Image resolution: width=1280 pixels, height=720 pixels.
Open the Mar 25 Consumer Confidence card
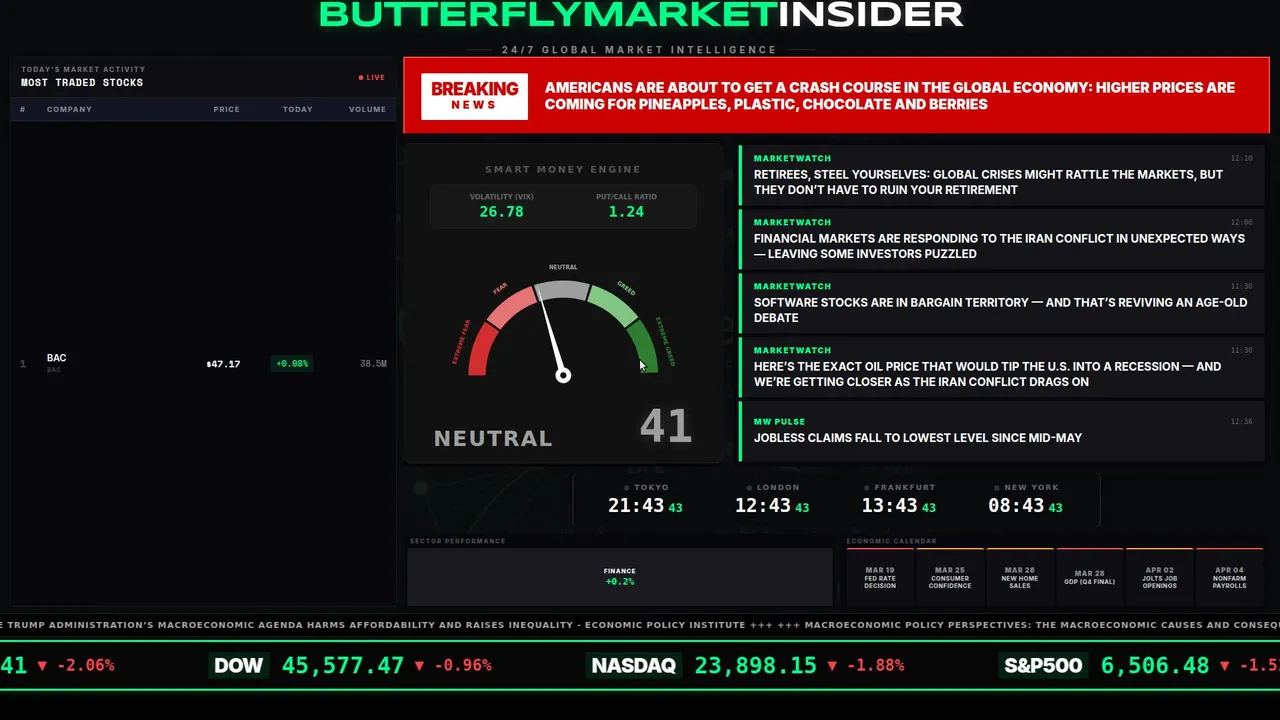coord(950,577)
